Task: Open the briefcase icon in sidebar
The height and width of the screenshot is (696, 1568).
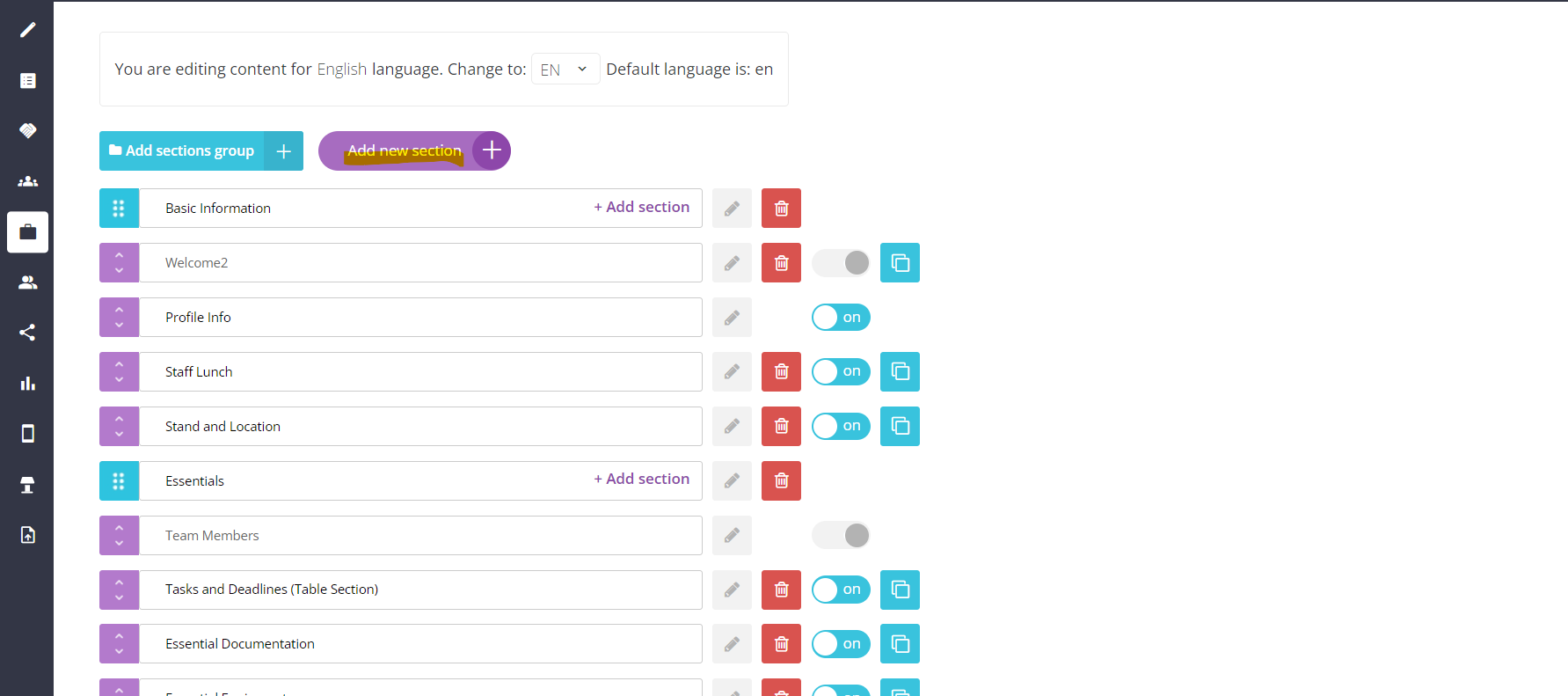Action: tap(27, 232)
